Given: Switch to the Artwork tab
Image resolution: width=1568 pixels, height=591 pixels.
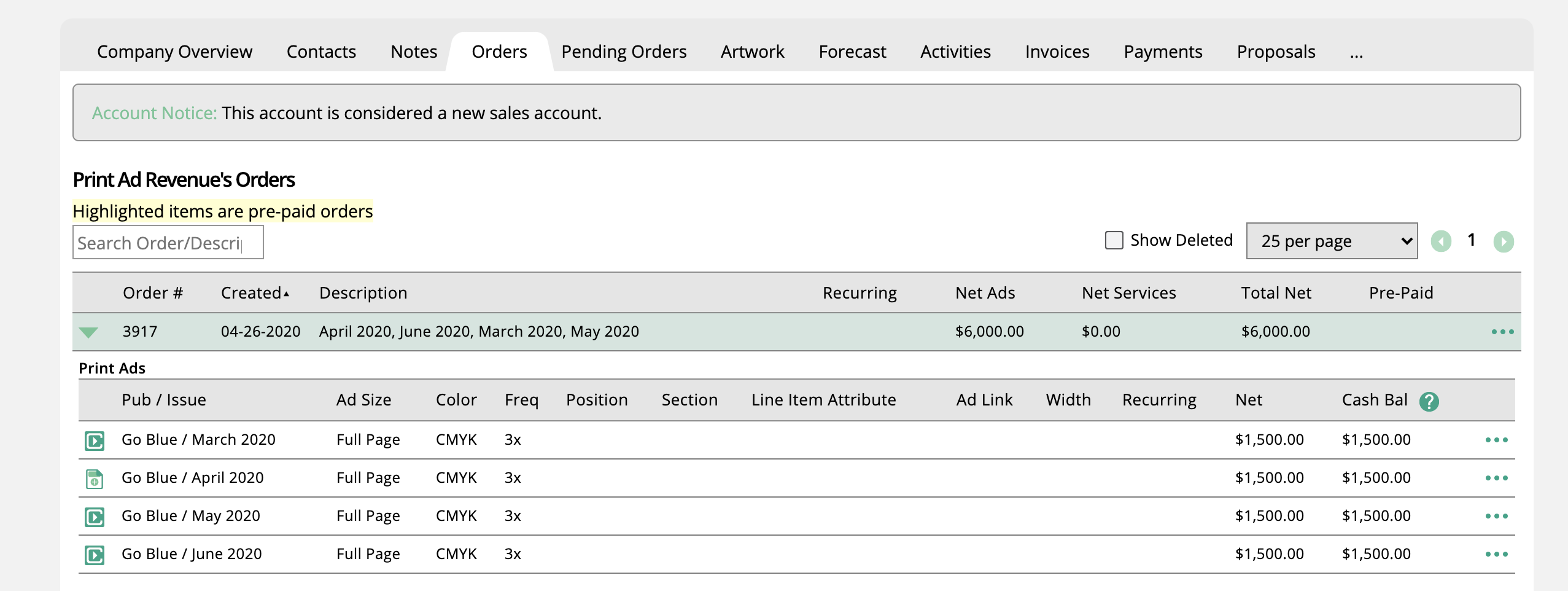Looking at the screenshot, I should tap(752, 52).
